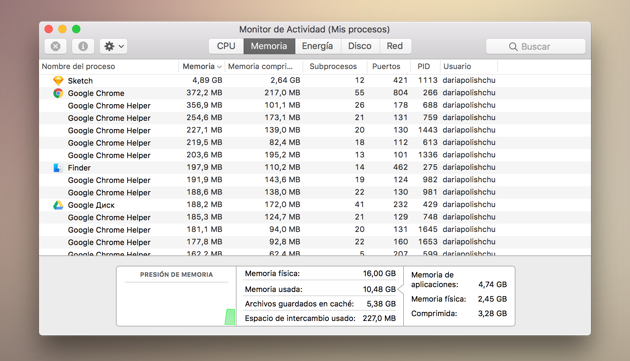Click the yellow minimize window button
This screenshot has height=361, width=630.
coord(62,29)
